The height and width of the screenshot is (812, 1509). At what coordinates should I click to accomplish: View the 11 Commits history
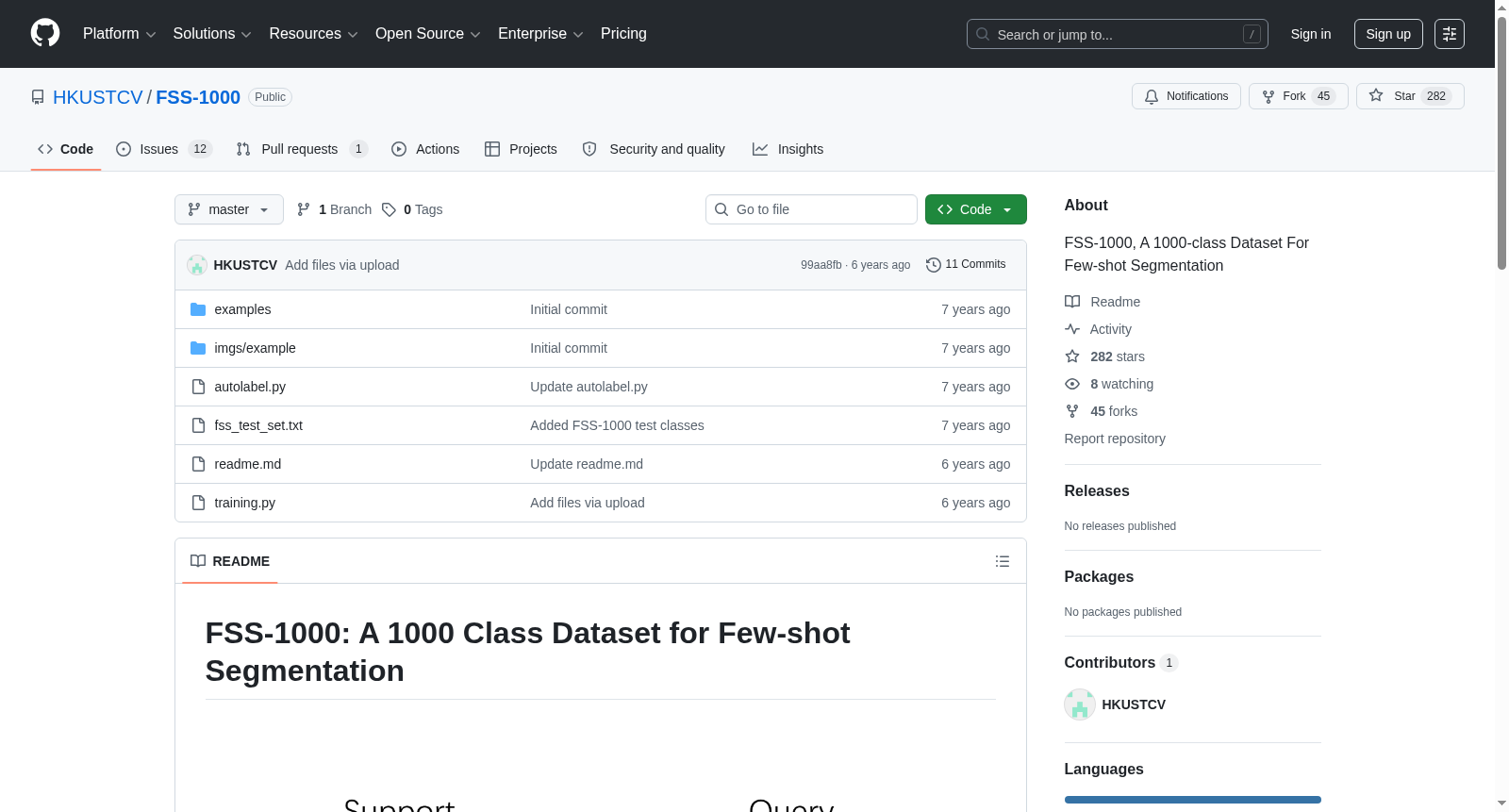967,265
